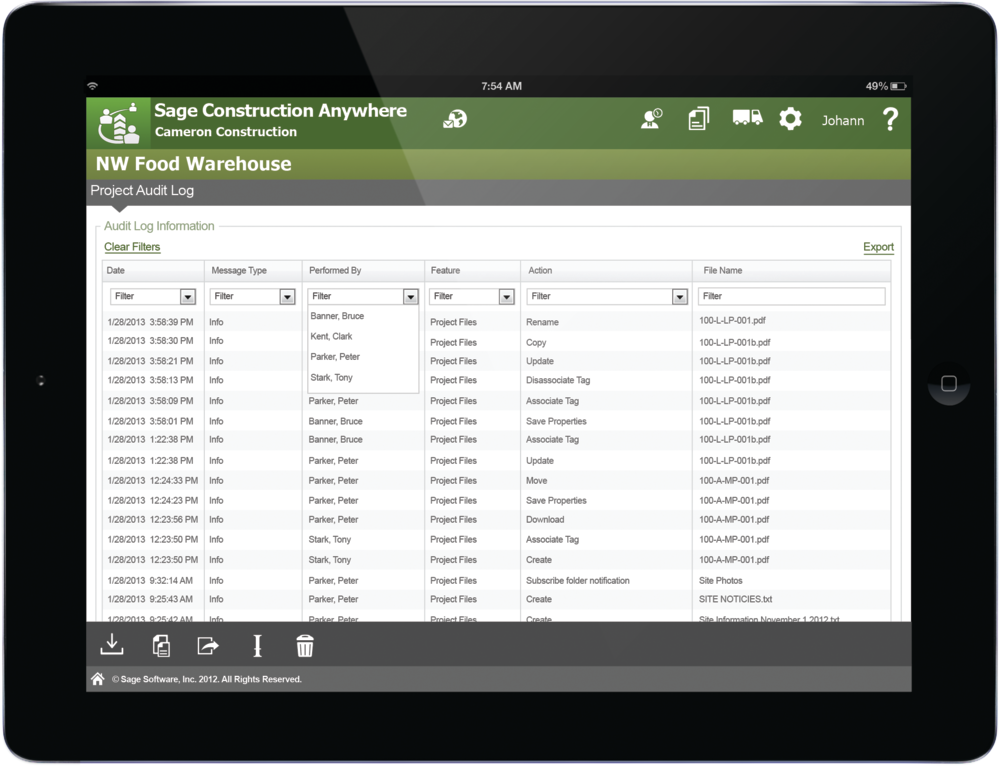Click the Rename action cell
1000x766 pixels.
(x=542, y=322)
